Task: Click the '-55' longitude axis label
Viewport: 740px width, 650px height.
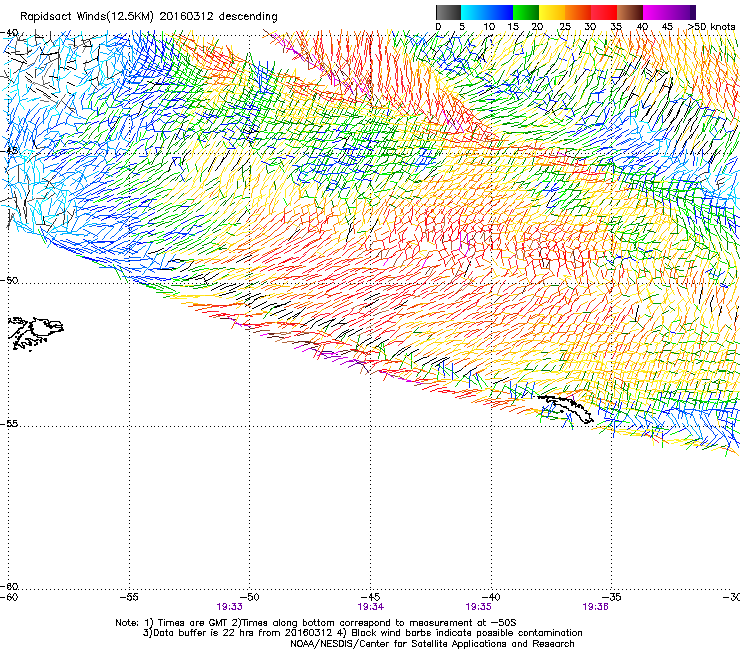Action: 129,597
